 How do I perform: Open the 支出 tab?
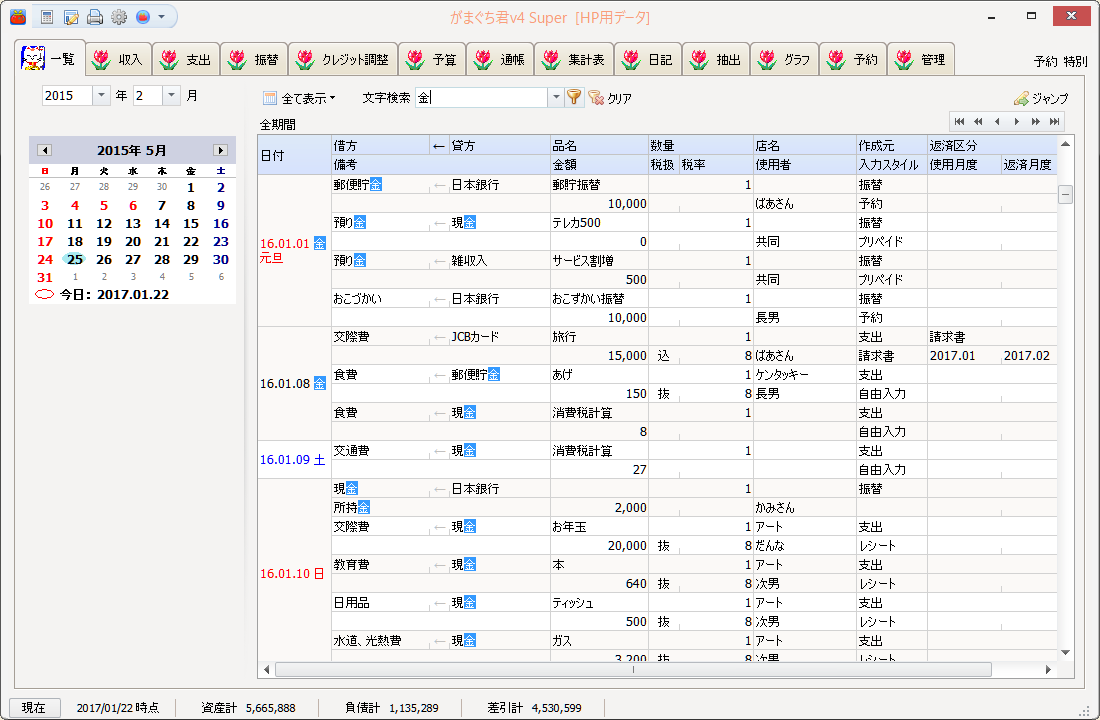click(x=187, y=60)
